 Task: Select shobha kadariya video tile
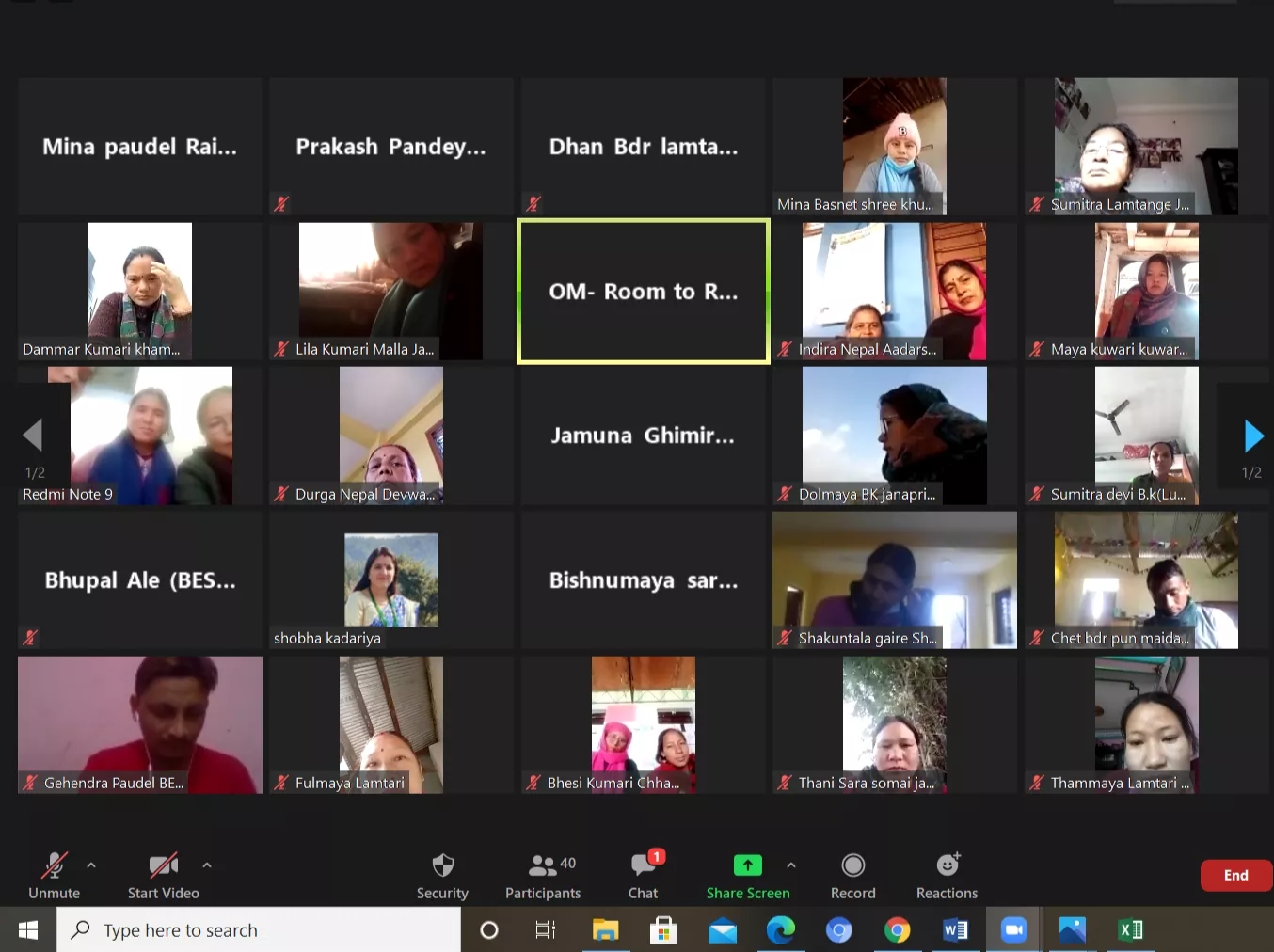[x=391, y=580]
